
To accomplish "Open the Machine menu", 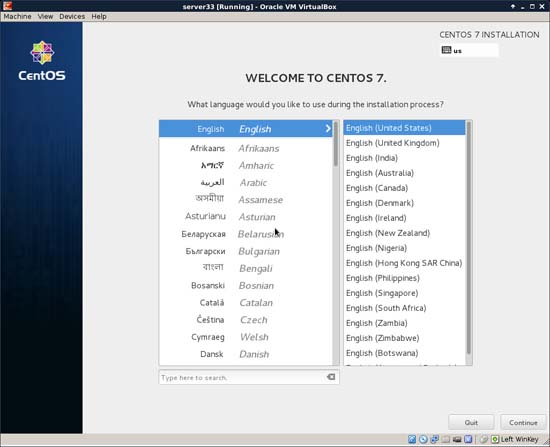I will point(18,16).
